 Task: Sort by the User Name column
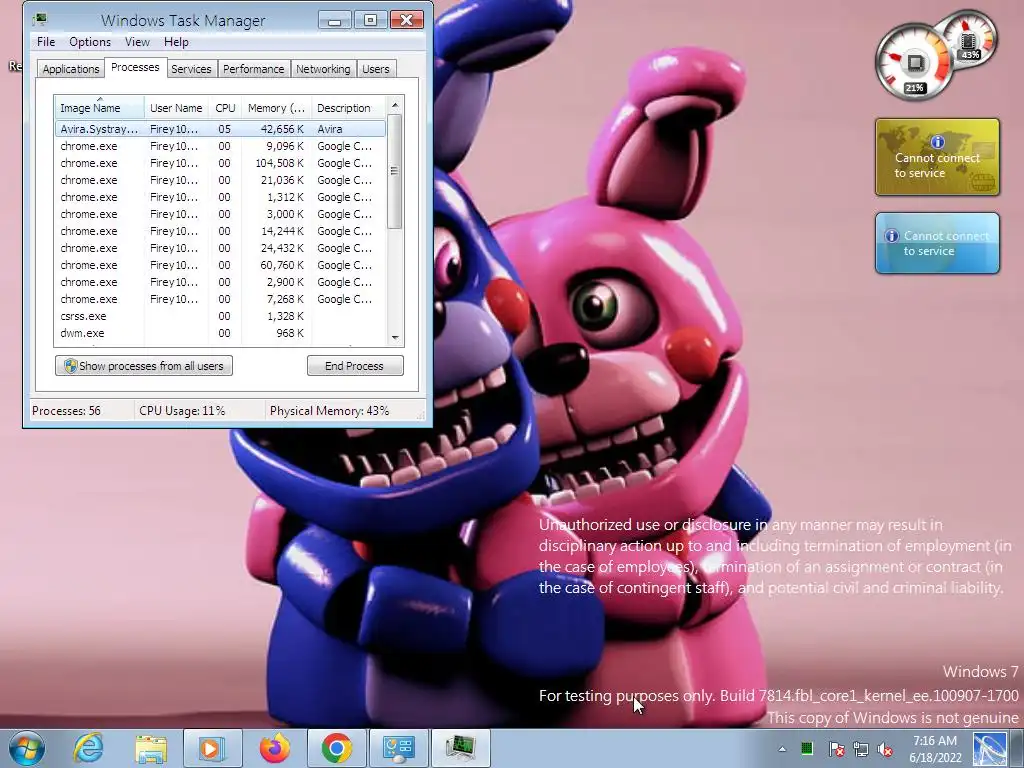pyautogui.click(x=176, y=108)
